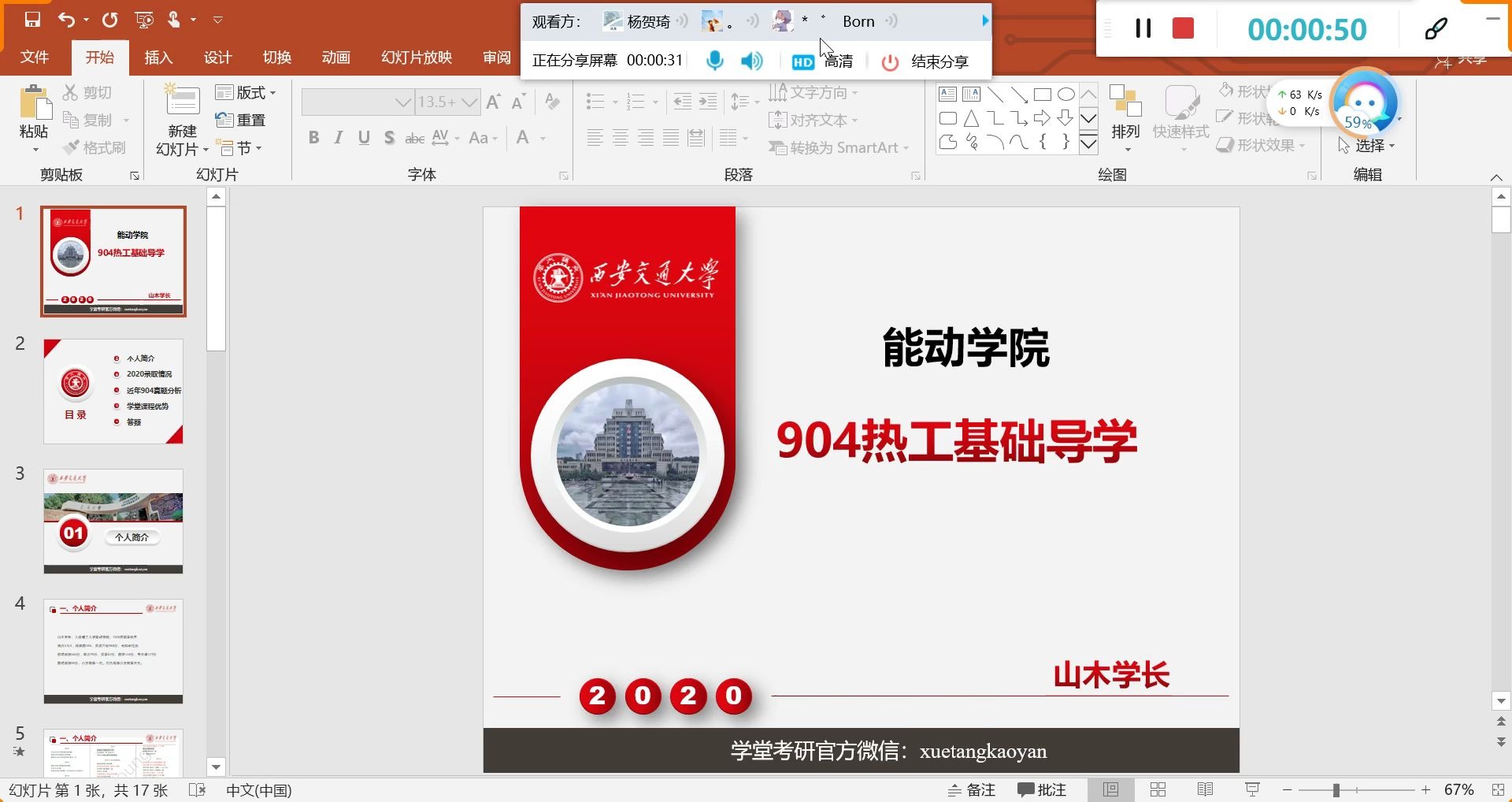1512x802 pixels.
Task: Click Cut in the clipboard group
Action: (87, 93)
